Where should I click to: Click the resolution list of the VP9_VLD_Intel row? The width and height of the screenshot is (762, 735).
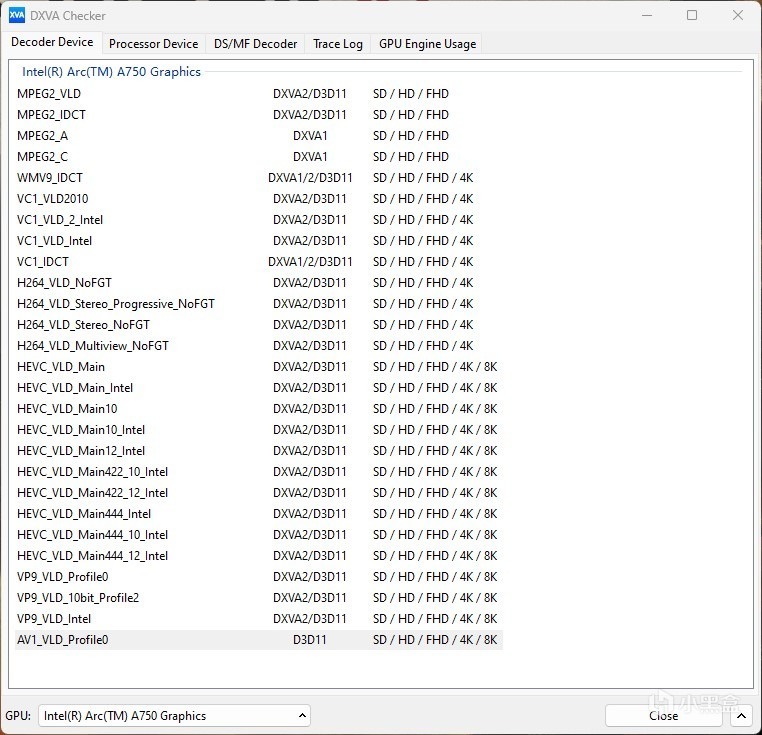coord(435,619)
